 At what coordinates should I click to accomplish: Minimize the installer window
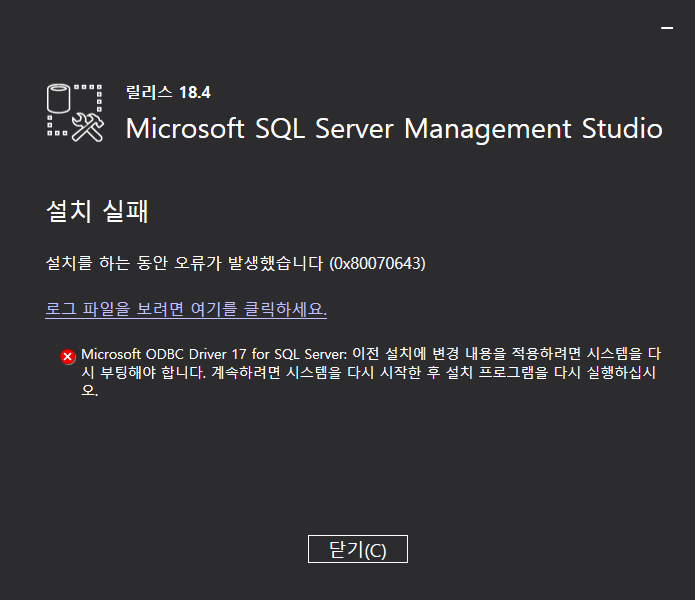pyautogui.click(x=667, y=28)
